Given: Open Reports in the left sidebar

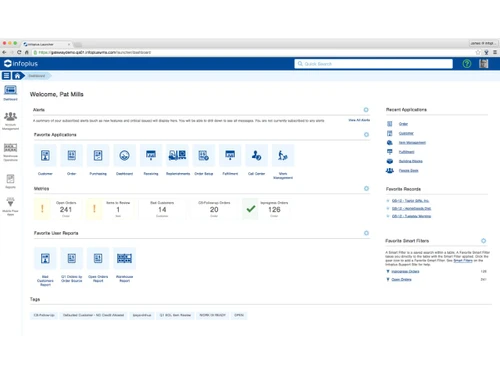Looking at the screenshot, I should pyautogui.click(x=10, y=181).
